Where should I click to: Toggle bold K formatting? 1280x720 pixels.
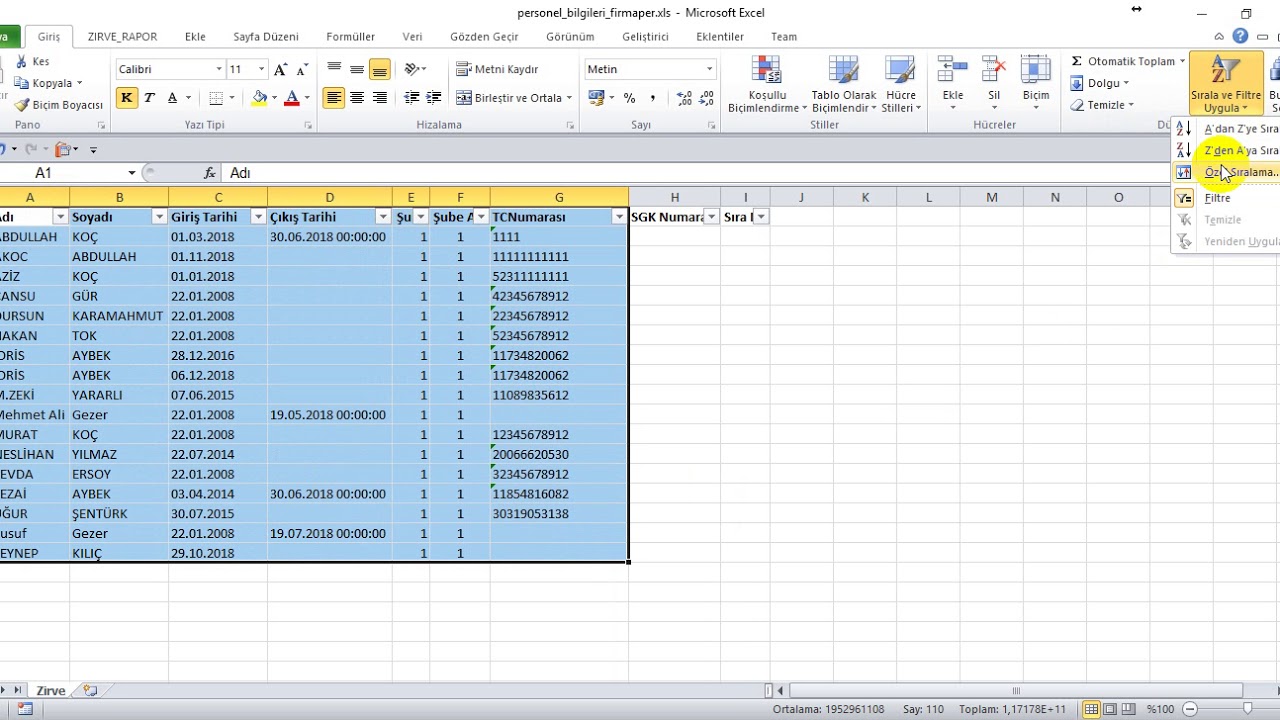pyautogui.click(x=126, y=98)
